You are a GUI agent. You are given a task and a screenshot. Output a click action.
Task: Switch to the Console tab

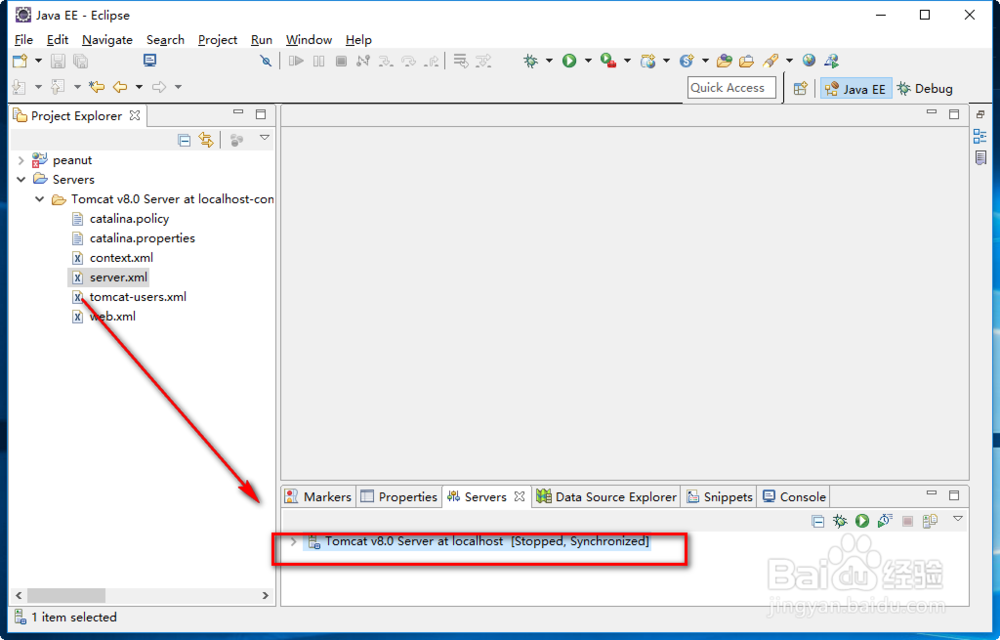[795, 497]
